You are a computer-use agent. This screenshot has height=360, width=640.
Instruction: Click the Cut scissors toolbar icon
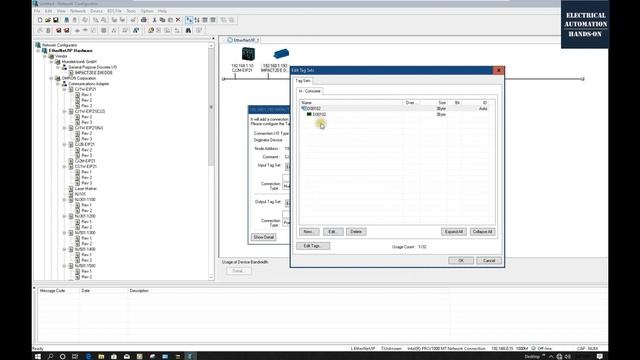[154, 20]
